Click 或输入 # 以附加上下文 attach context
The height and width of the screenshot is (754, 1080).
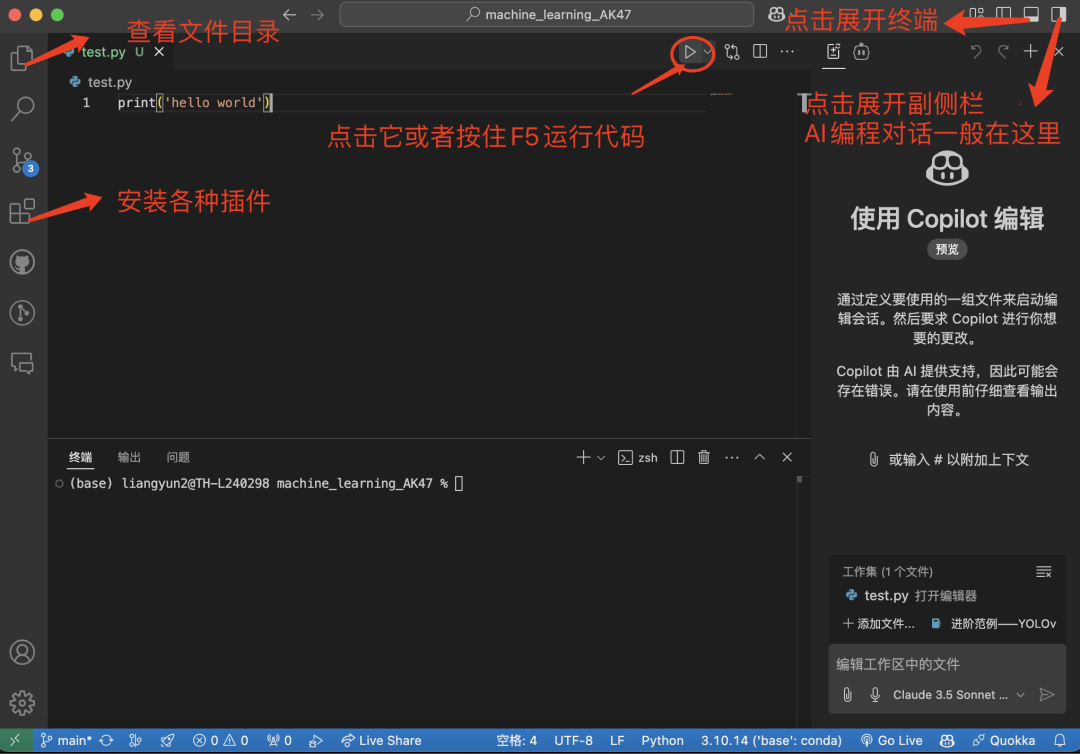point(948,459)
